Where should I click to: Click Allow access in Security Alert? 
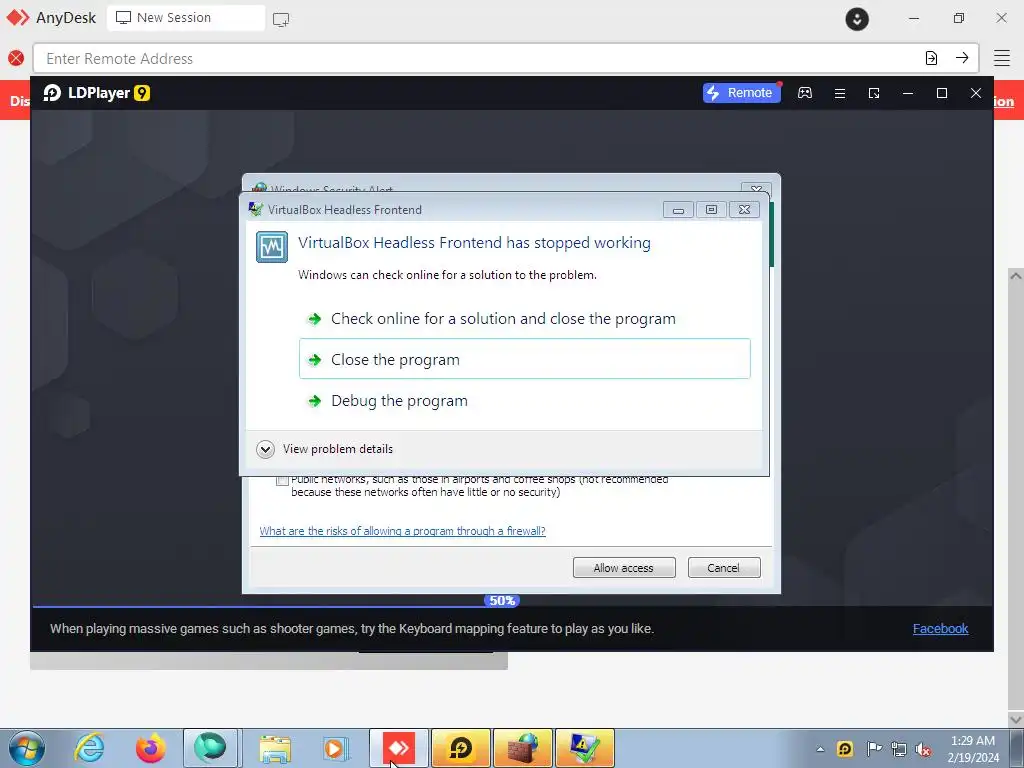click(x=624, y=568)
